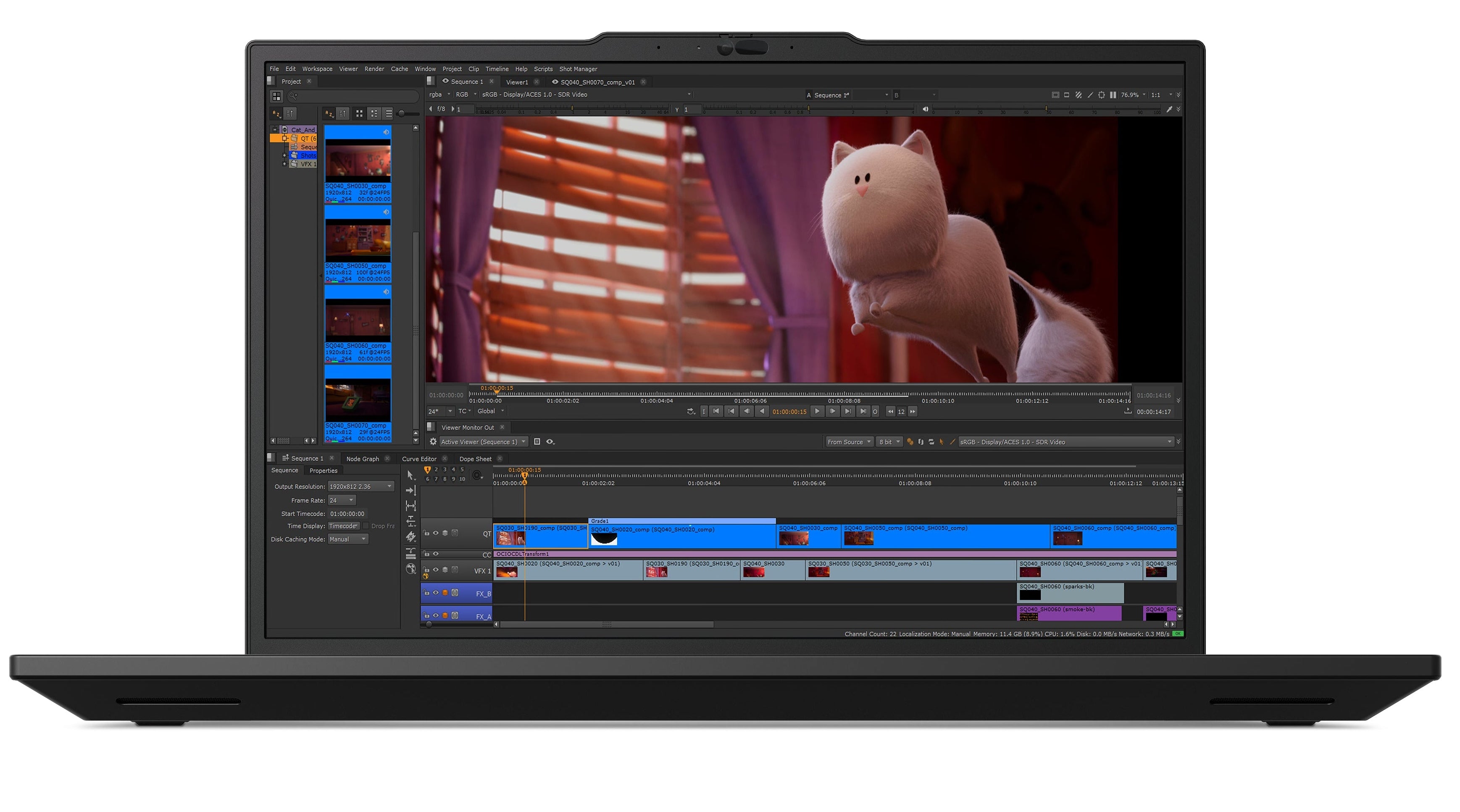Toggle visibility of the CC track
Viewport: 1460px width, 812px height.
coord(436,554)
